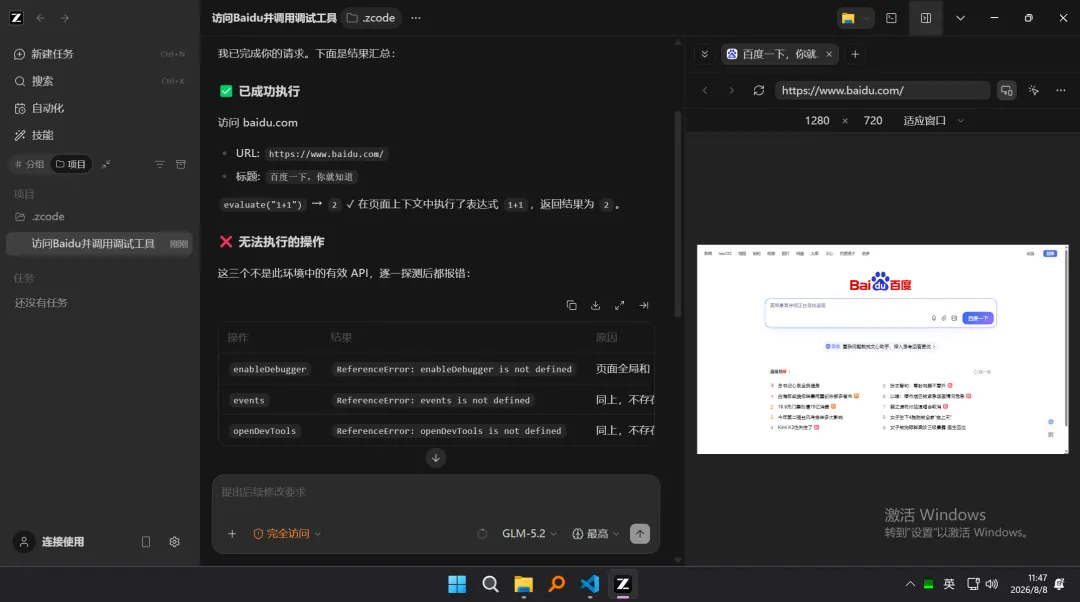Switch sidebar view to 项目

tap(71, 164)
